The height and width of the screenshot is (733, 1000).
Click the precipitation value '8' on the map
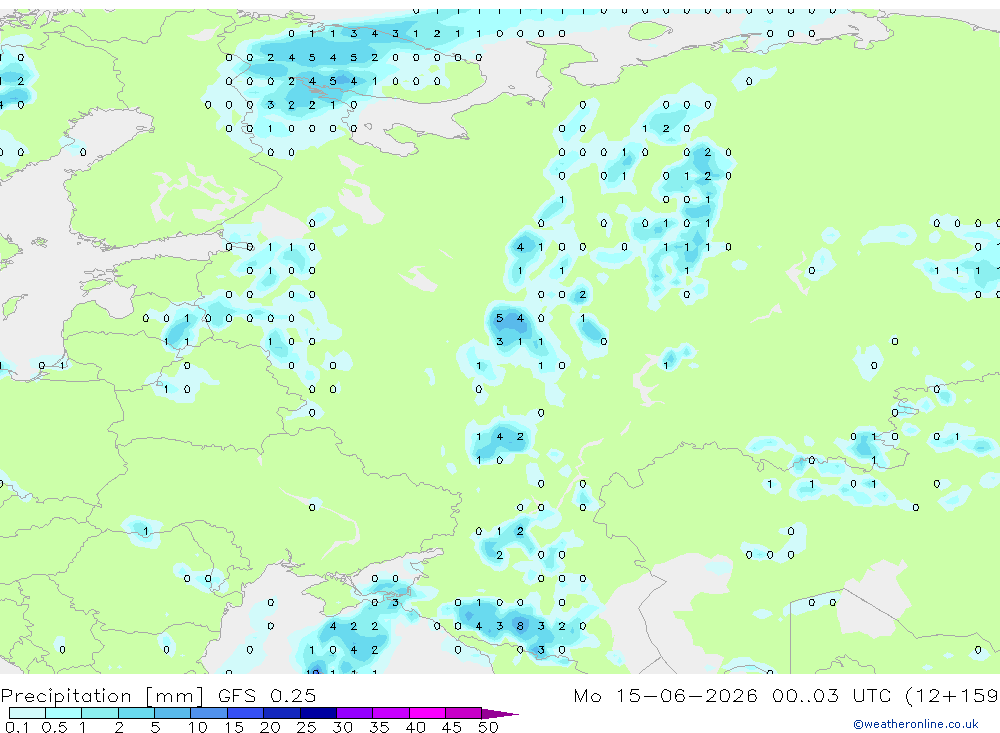point(520,626)
